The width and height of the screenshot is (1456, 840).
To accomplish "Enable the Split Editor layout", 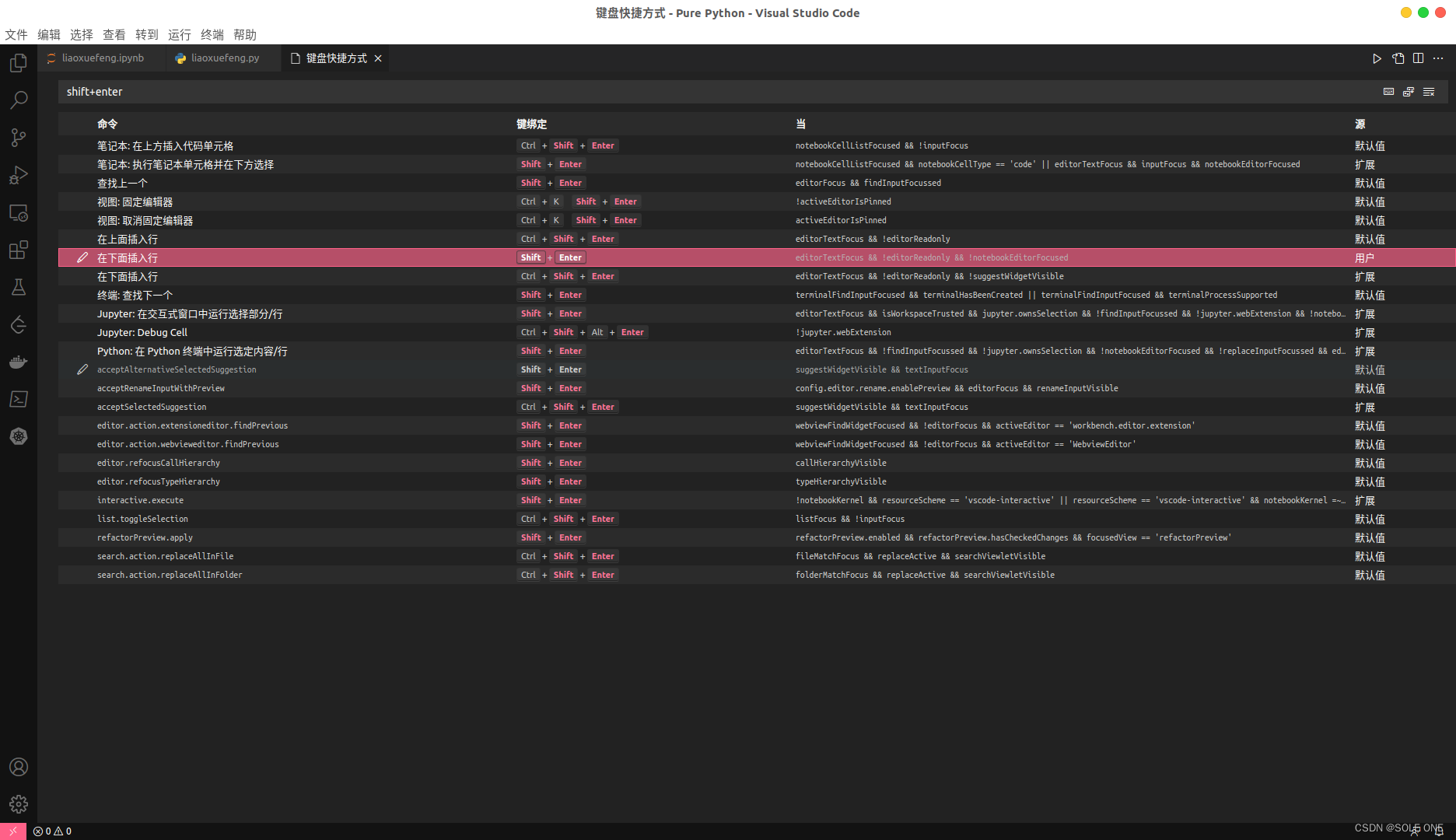I will tap(1418, 58).
